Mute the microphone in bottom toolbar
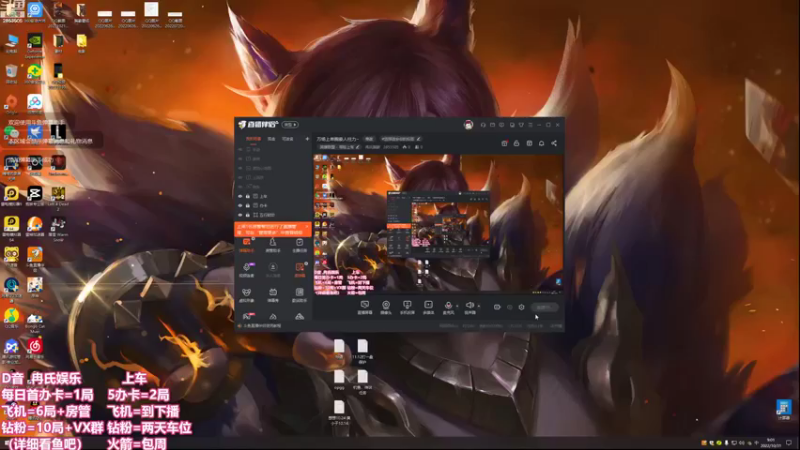This screenshot has height=450, width=800. (448, 307)
